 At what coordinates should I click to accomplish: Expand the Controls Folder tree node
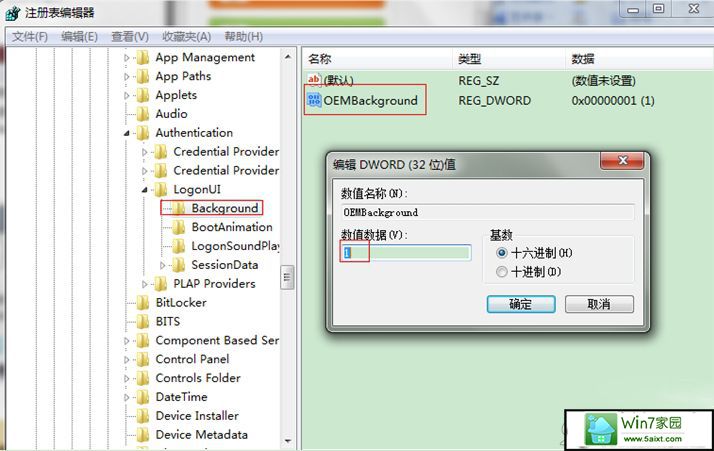pos(127,379)
